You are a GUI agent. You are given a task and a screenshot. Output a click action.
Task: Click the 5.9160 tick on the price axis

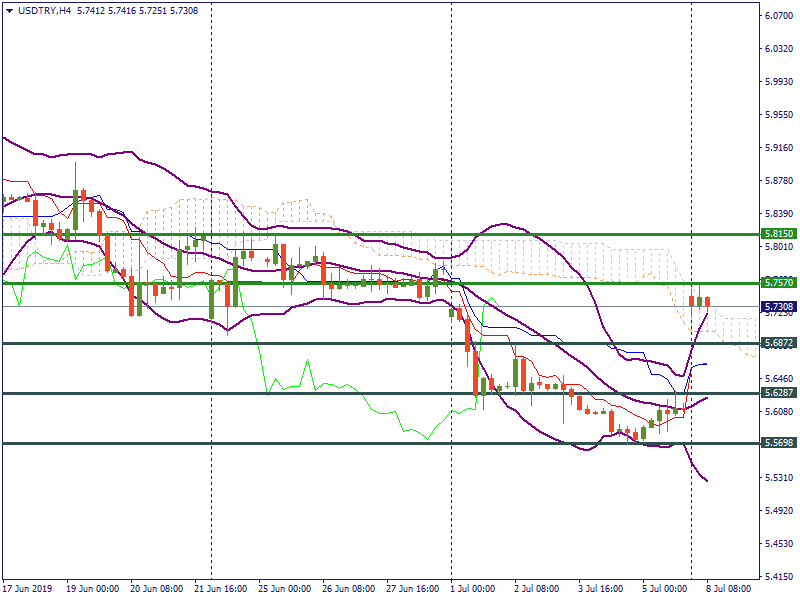[x=778, y=148]
